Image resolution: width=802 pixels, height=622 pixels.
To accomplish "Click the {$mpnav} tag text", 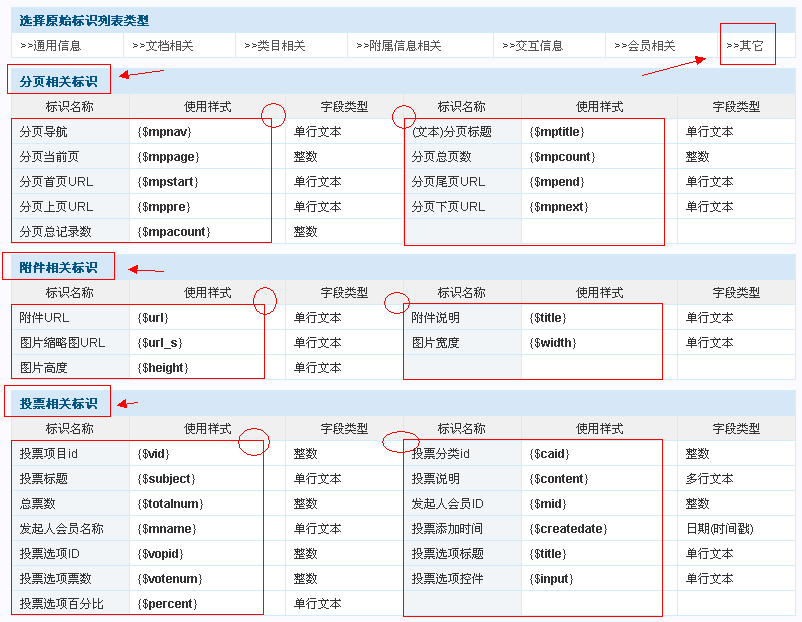I will tap(164, 132).
